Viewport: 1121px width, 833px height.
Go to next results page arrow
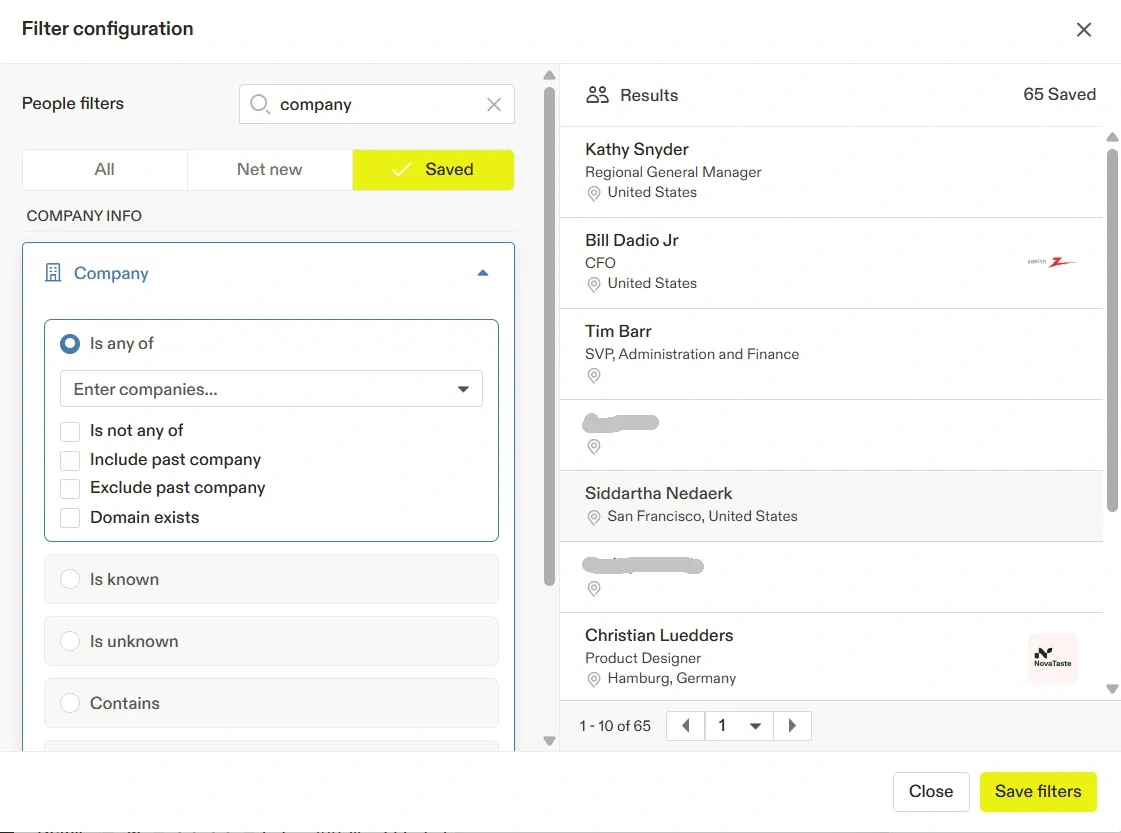(792, 726)
